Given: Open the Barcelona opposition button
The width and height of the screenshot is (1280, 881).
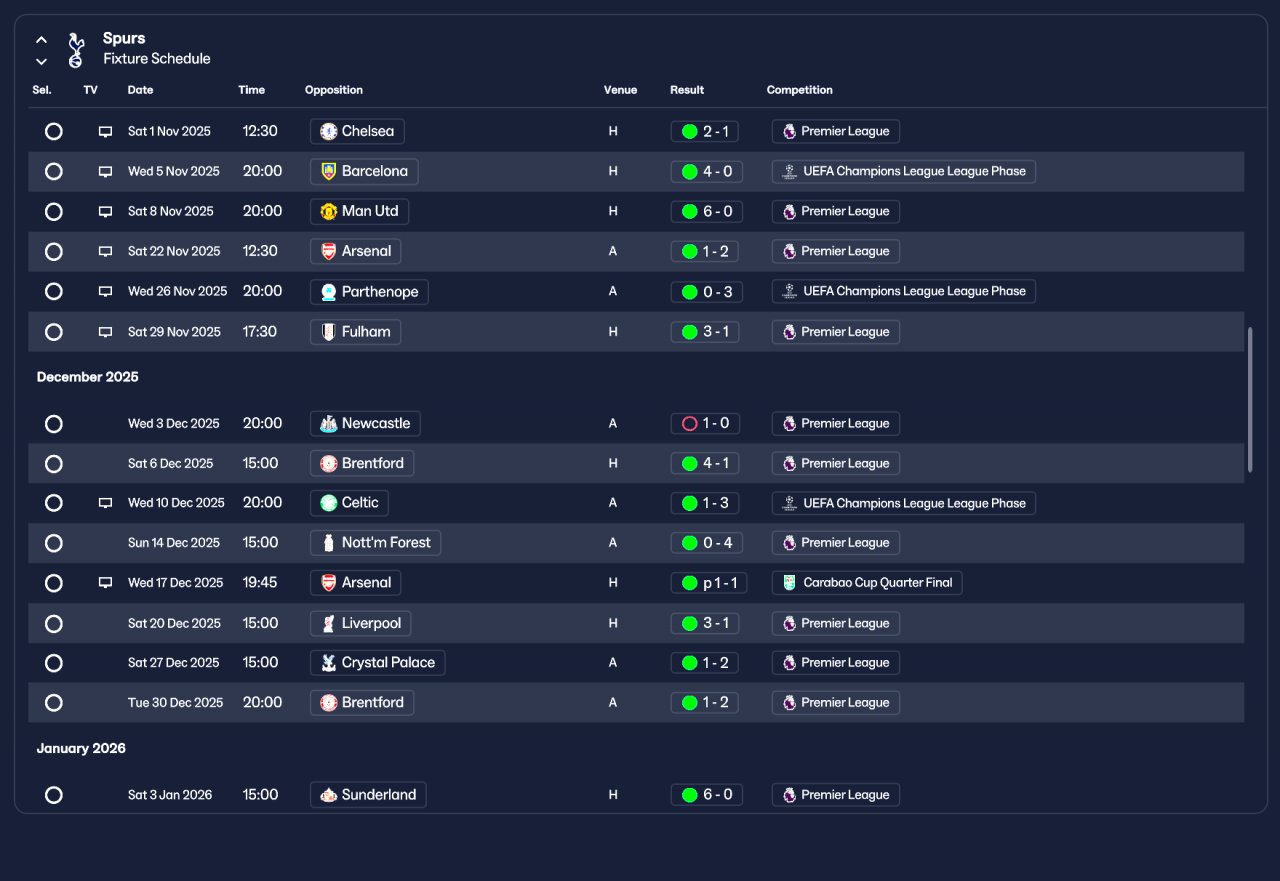Looking at the screenshot, I should [x=364, y=171].
